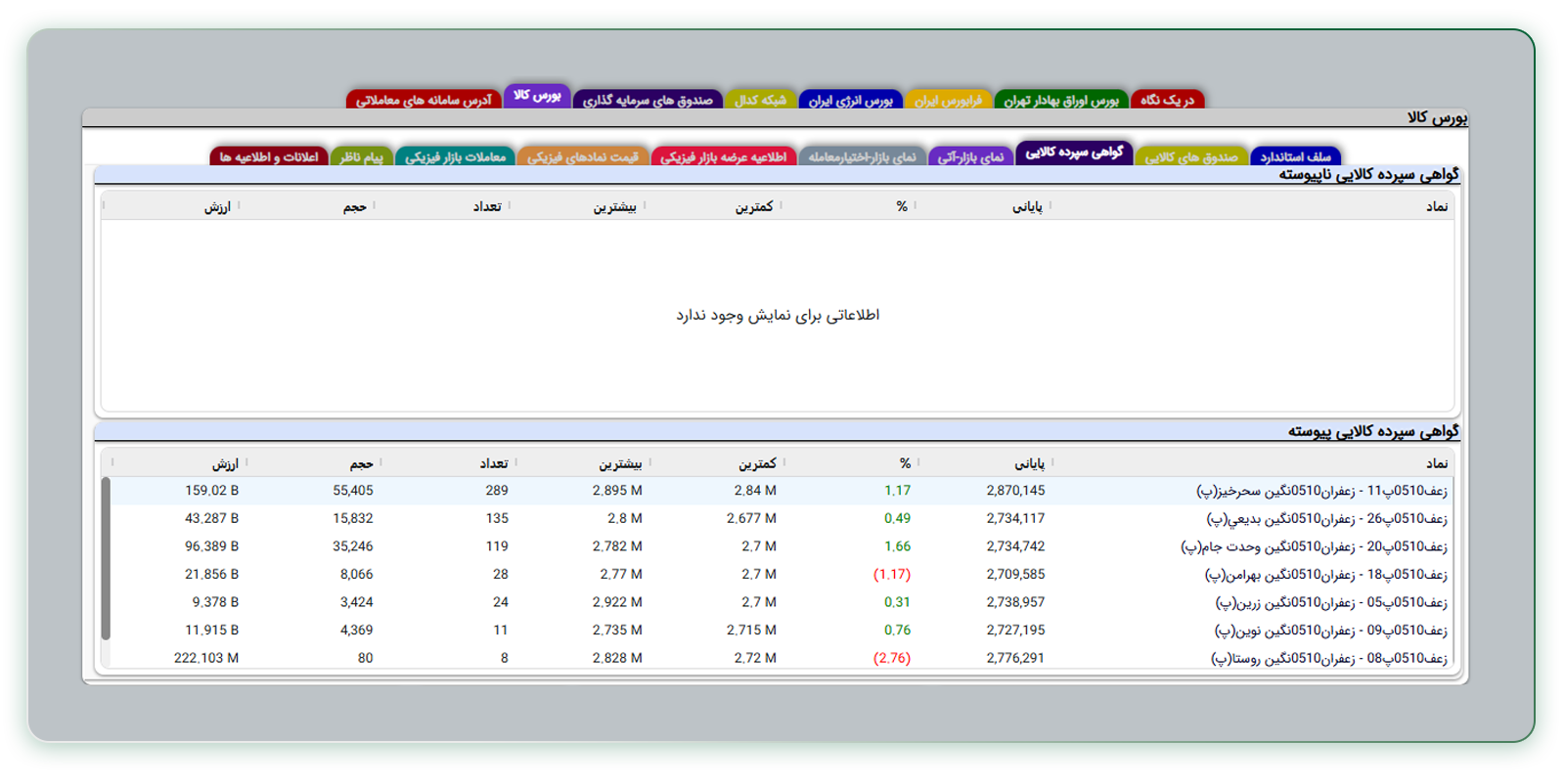The height and width of the screenshot is (784, 1565).
Task: Click the closing price 2,870,145 cell
Action: pos(1015,491)
